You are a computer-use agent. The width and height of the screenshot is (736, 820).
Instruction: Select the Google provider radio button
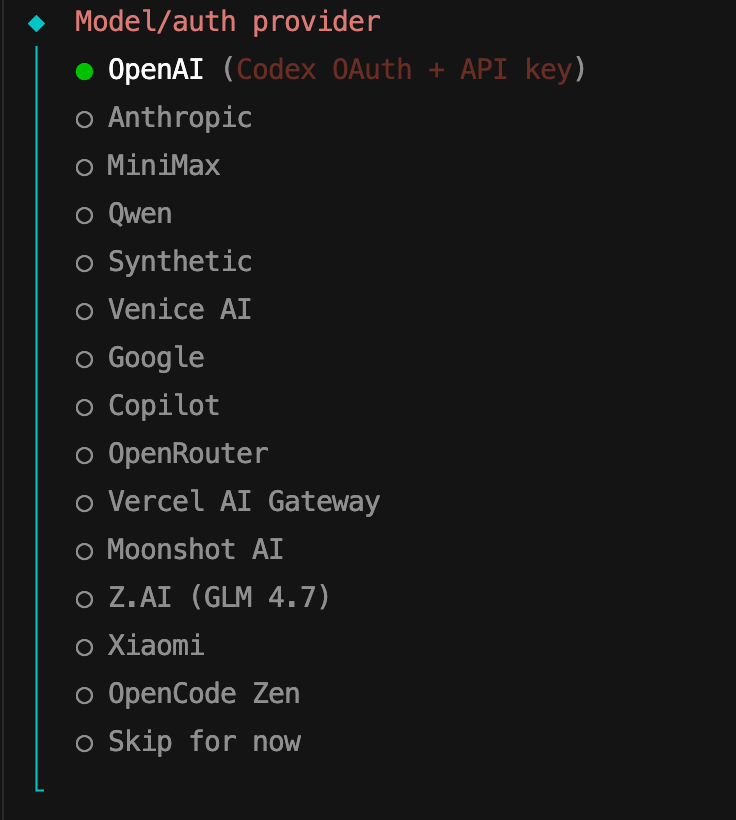(x=85, y=358)
